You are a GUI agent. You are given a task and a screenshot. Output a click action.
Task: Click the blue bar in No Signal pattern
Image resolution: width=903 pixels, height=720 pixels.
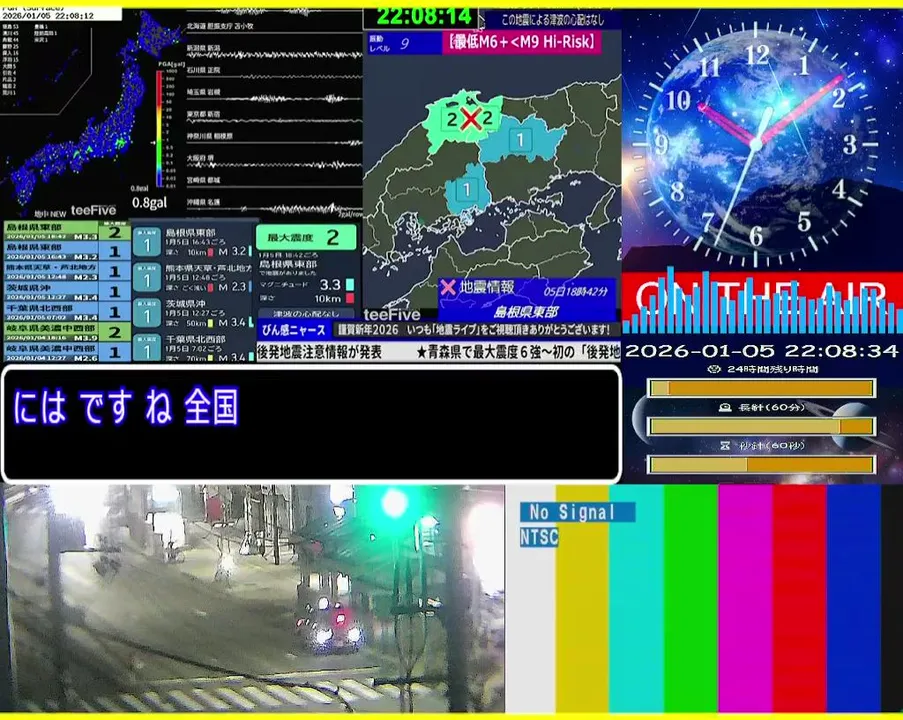click(x=853, y=599)
